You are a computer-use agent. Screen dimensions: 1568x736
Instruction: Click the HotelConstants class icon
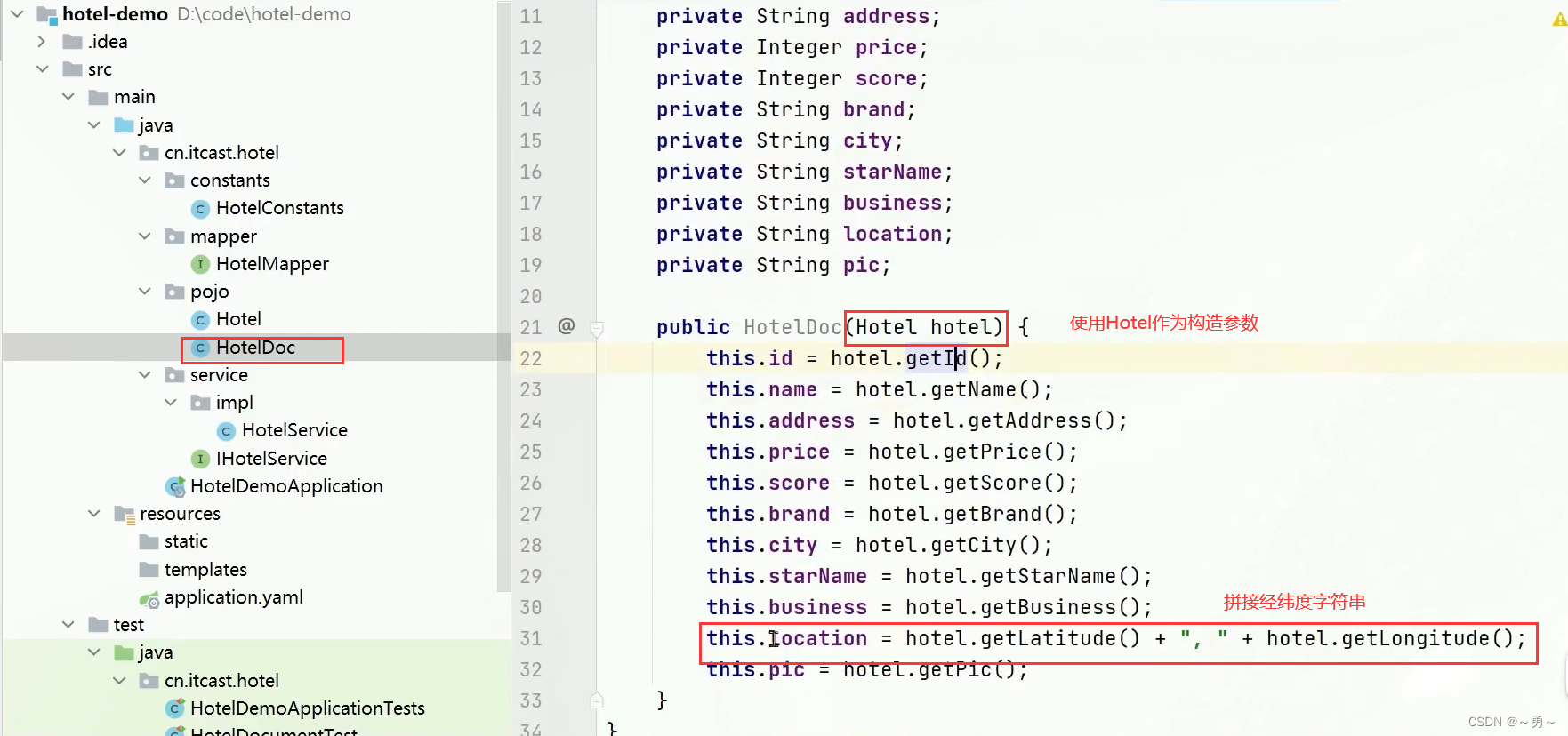[x=201, y=208]
